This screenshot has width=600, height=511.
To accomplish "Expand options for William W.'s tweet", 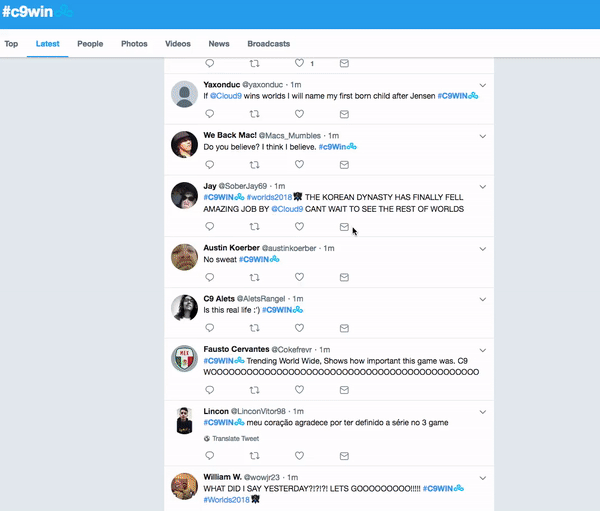I will (x=483, y=478).
